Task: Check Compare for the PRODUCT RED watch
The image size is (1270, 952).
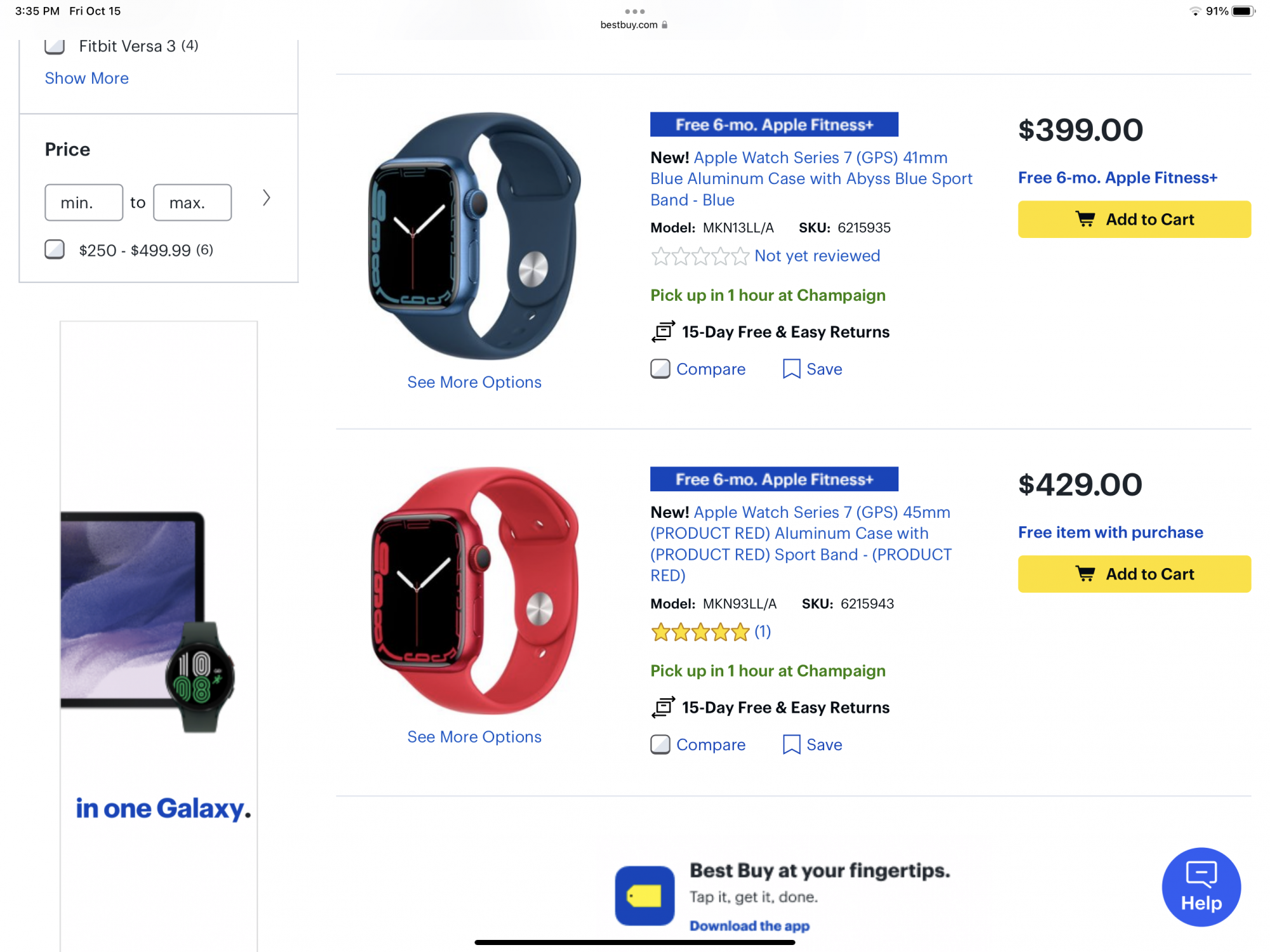Action: tap(660, 744)
